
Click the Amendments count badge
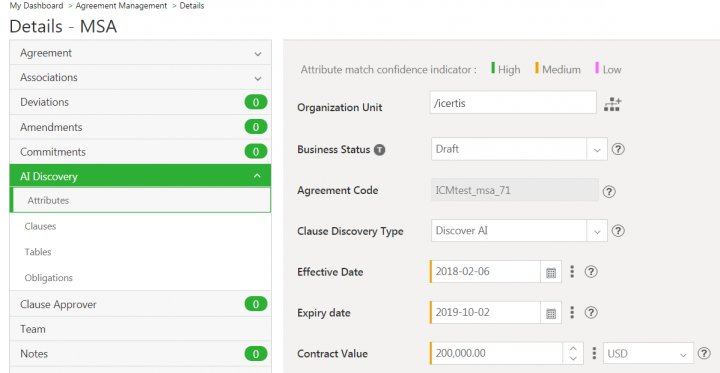coord(256,127)
